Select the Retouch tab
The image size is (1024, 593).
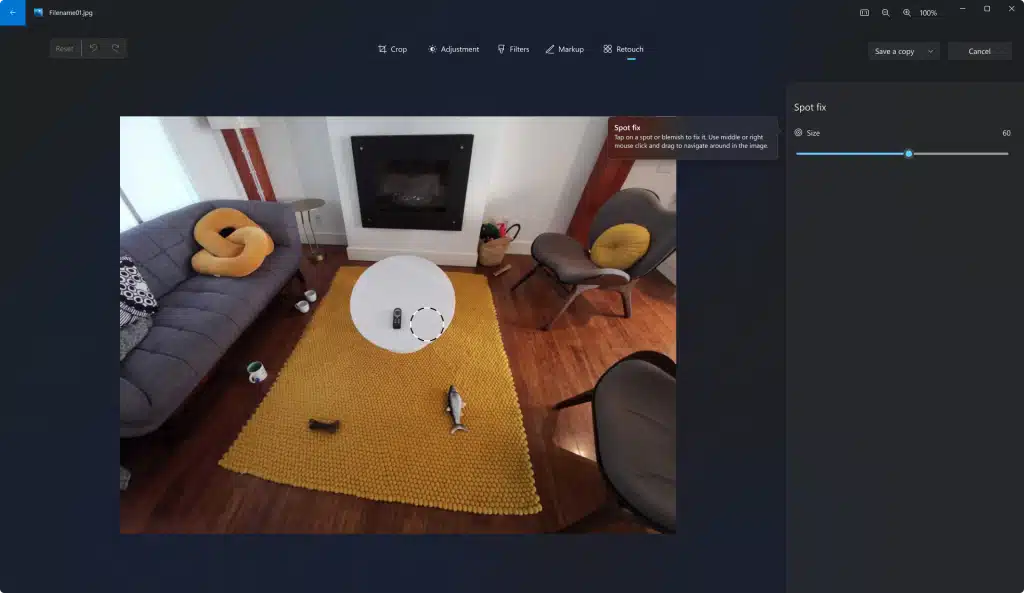pyautogui.click(x=624, y=49)
